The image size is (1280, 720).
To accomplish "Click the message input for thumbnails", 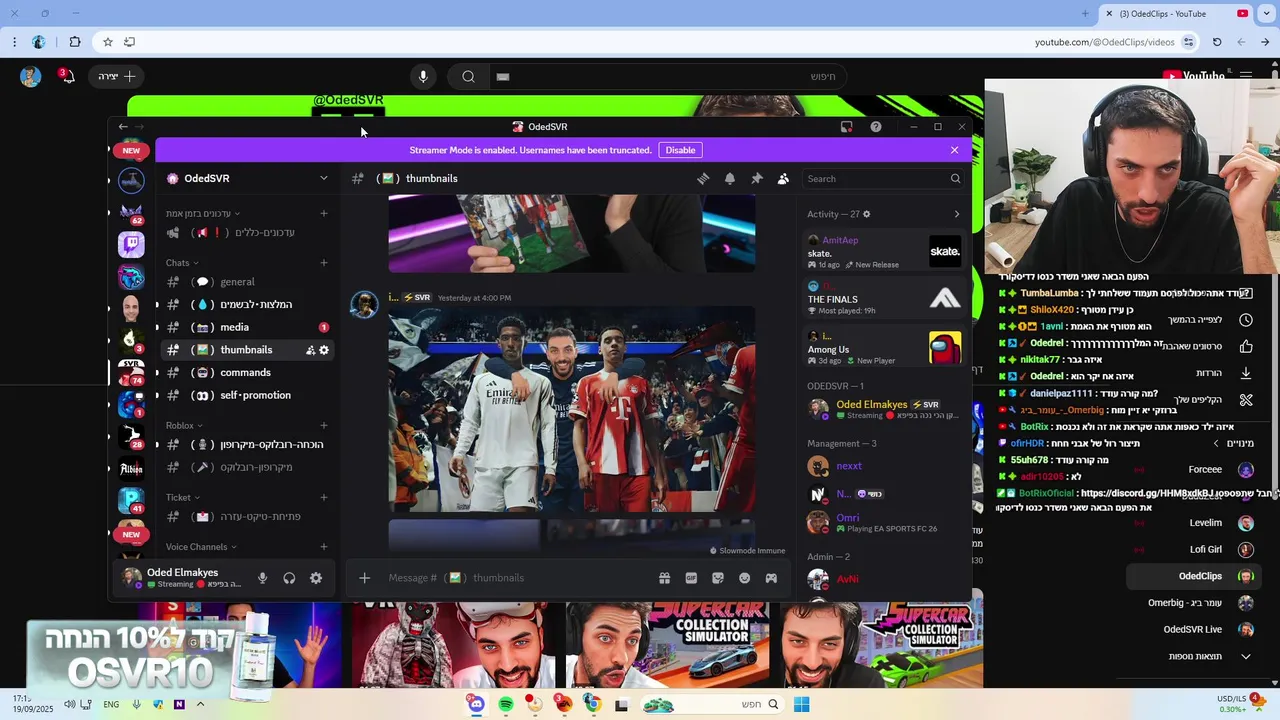I will [x=515, y=578].
